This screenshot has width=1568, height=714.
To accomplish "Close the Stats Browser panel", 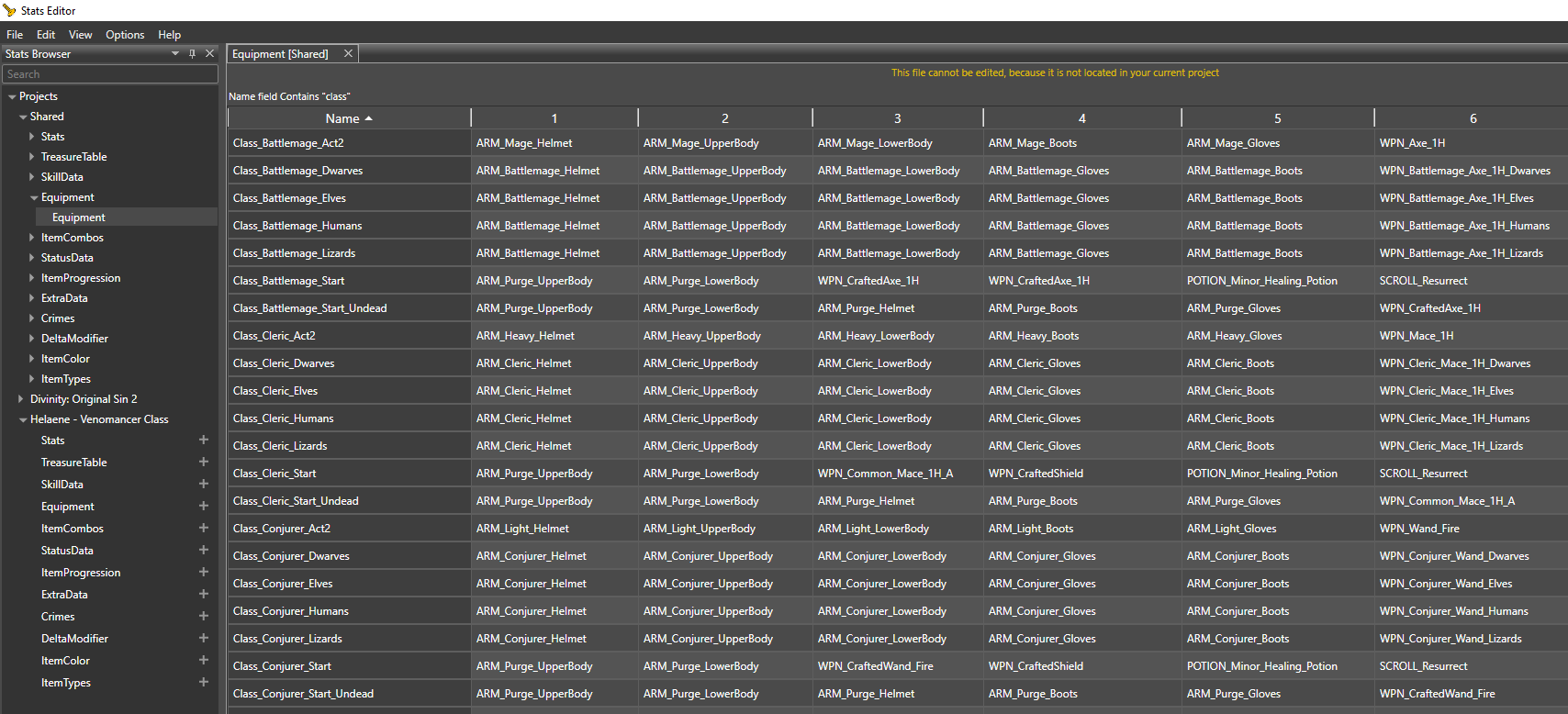I will [209, 54].
